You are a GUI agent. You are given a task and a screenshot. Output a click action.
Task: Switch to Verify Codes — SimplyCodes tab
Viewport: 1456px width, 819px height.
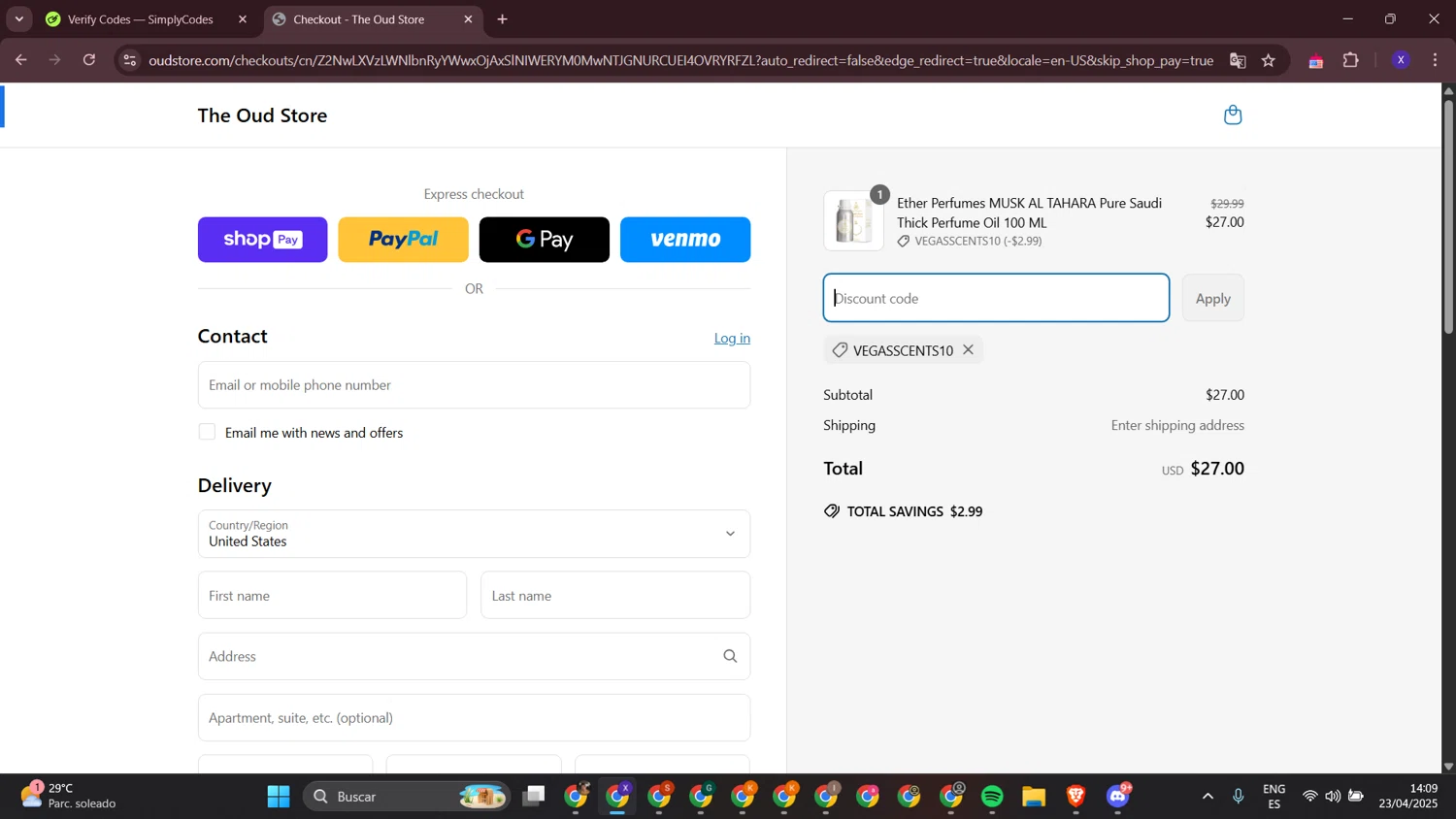(146, 19)
